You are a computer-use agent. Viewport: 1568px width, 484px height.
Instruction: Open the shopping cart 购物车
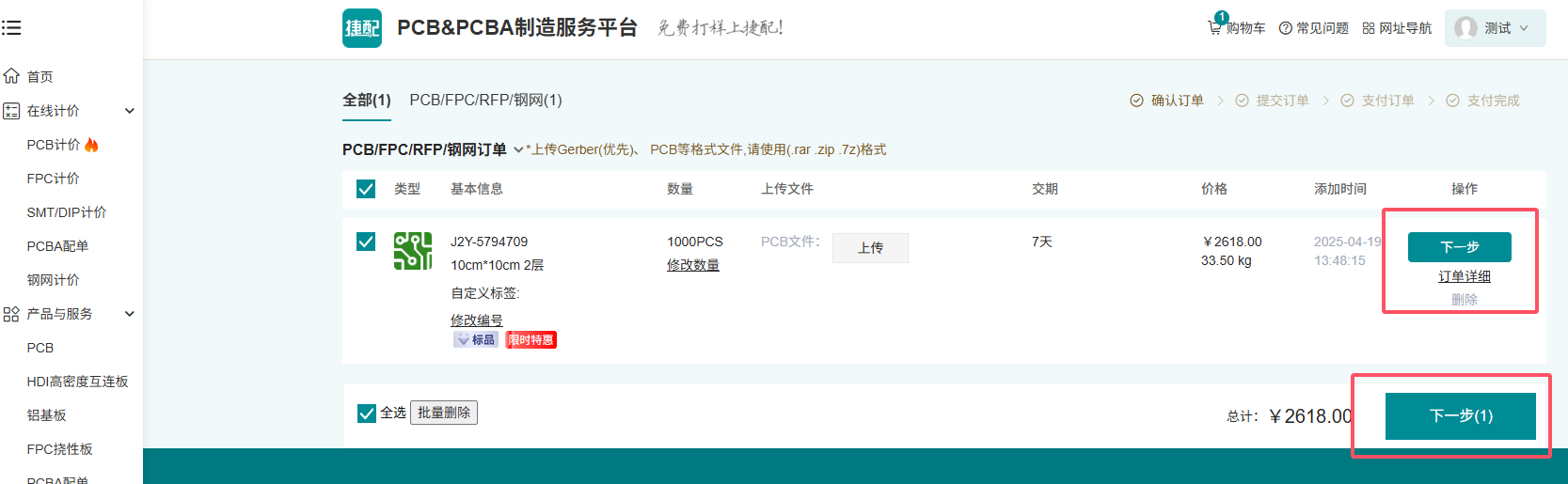(1236, 28)
